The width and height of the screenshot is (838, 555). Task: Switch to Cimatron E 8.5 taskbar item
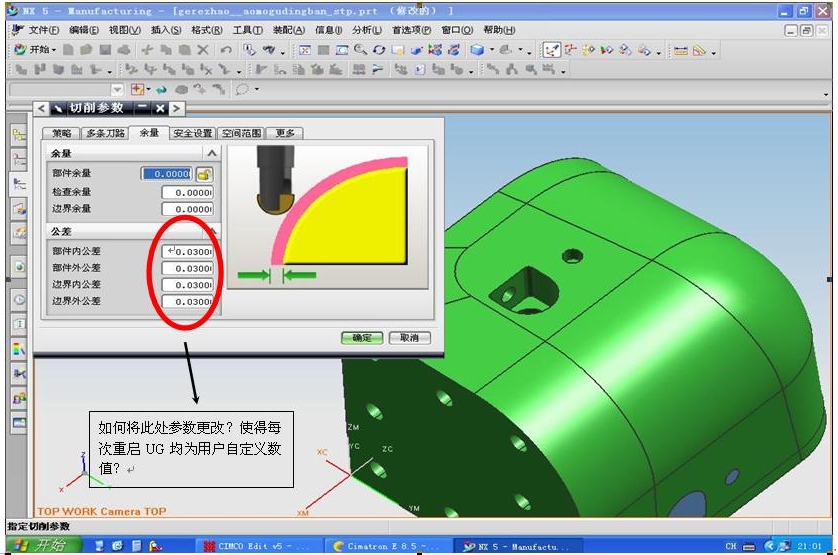tap(388, 546)
